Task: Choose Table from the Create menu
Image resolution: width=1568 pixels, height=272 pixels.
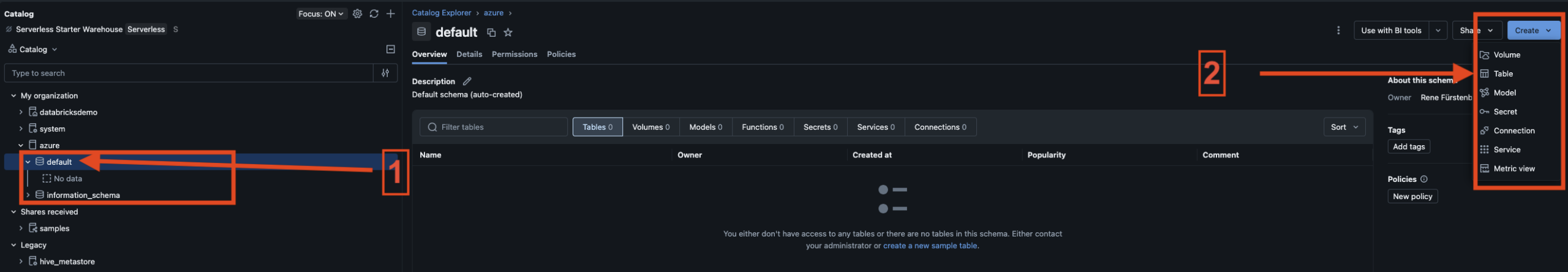Action: tap(1502, 74)
